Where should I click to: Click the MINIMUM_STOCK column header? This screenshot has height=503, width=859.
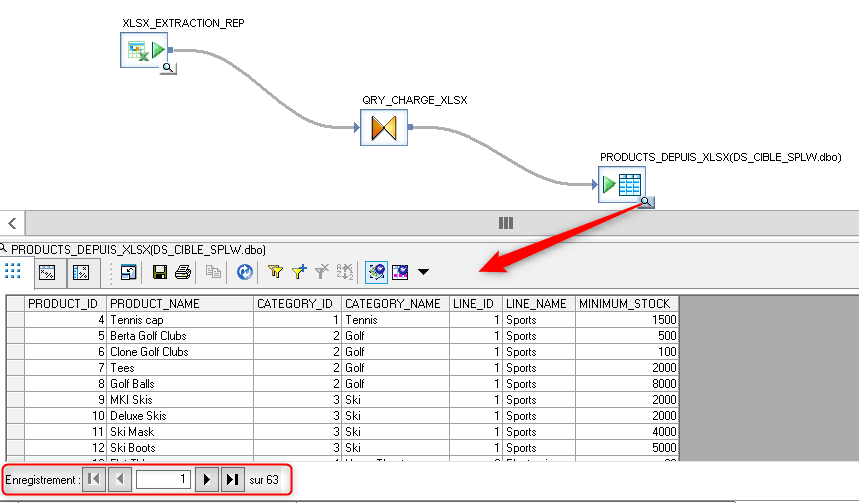pos(628,303)
